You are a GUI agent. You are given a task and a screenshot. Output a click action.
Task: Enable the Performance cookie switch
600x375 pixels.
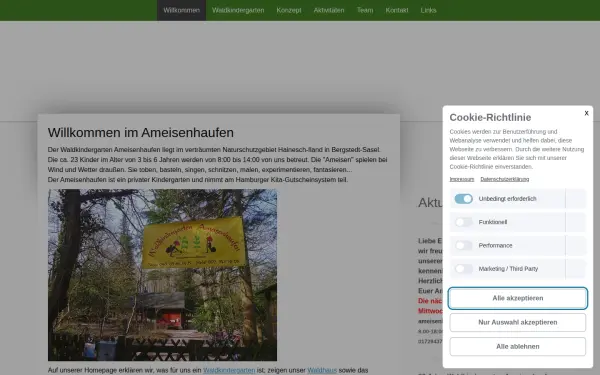point(463,245)
